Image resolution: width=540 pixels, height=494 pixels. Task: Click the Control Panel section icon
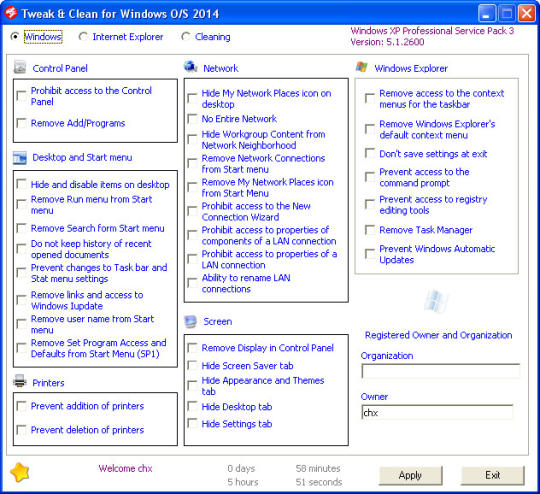pos(20,67)
